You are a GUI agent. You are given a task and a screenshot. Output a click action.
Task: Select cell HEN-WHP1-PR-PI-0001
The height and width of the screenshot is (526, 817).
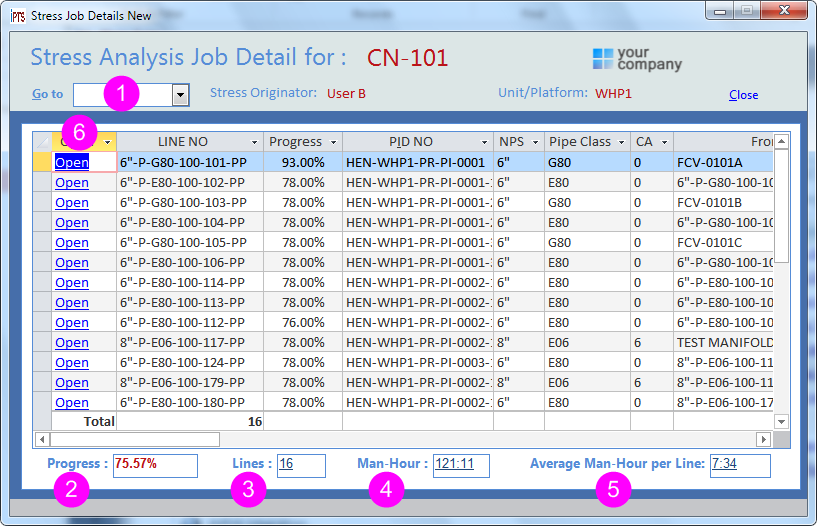tap(418, 162)
